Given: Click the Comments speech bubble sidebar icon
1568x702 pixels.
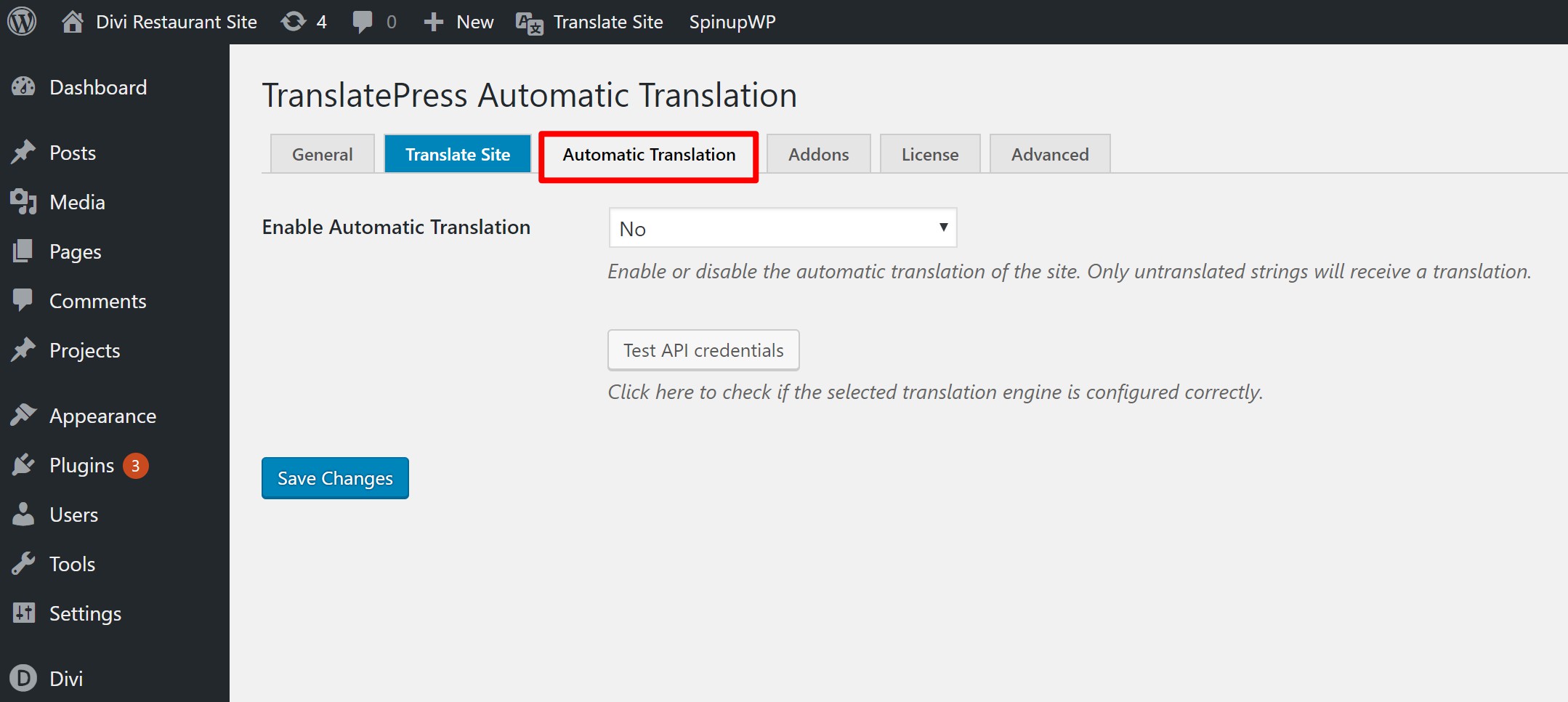Looking at the screenshot, I should pos(23,300).
